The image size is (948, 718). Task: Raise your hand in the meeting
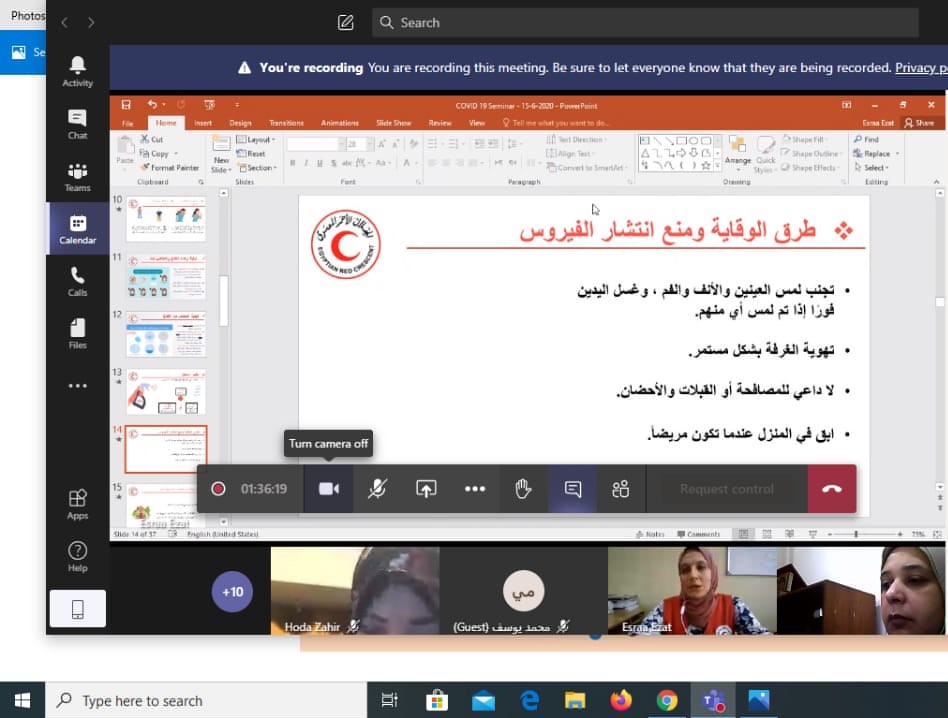click(x=522, y=489)
